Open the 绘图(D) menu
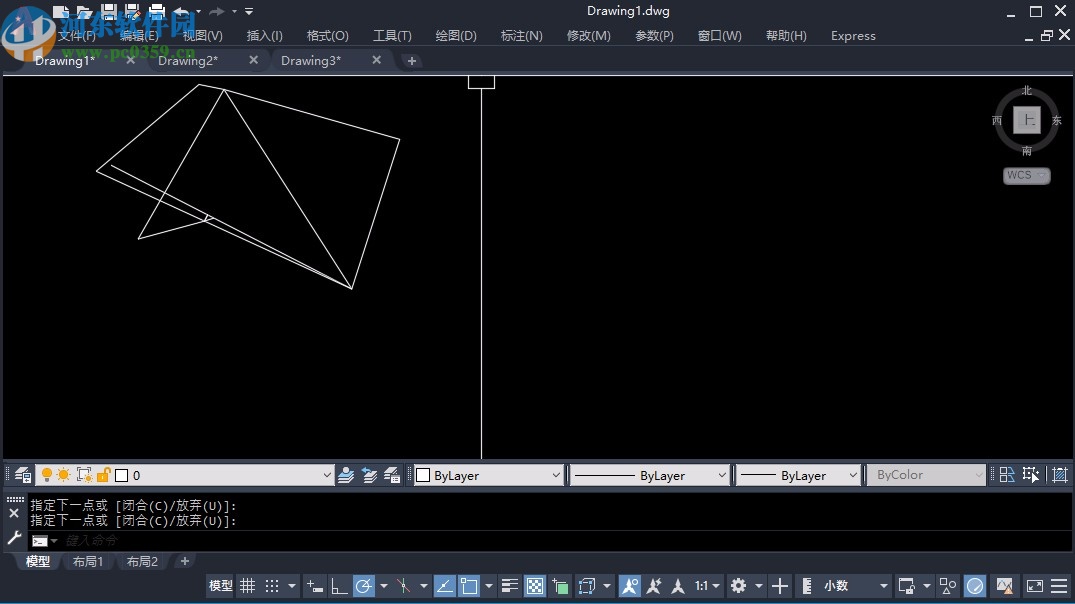 pos(456,35)
